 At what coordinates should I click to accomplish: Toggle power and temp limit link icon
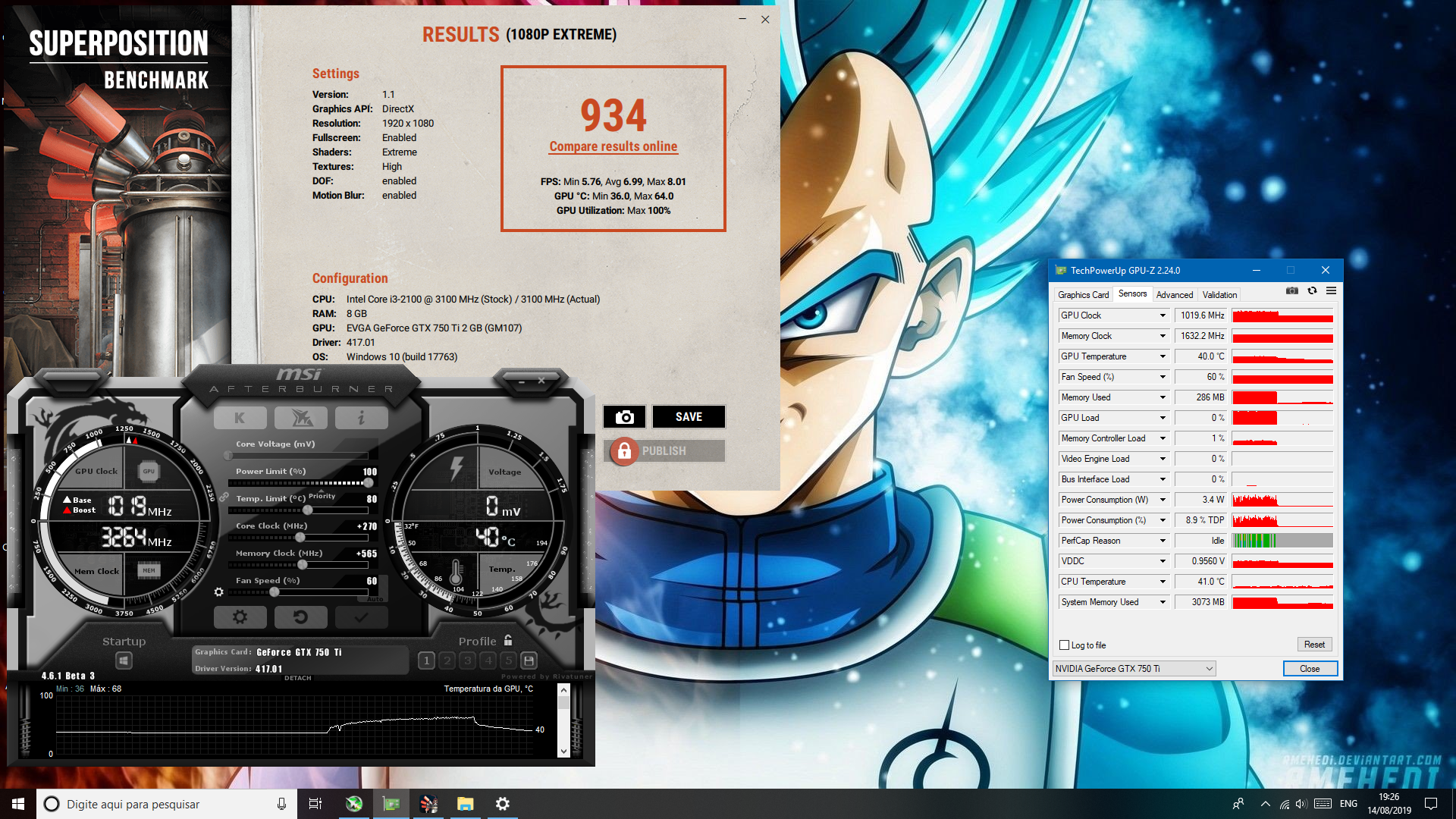(x=224, y=497)
